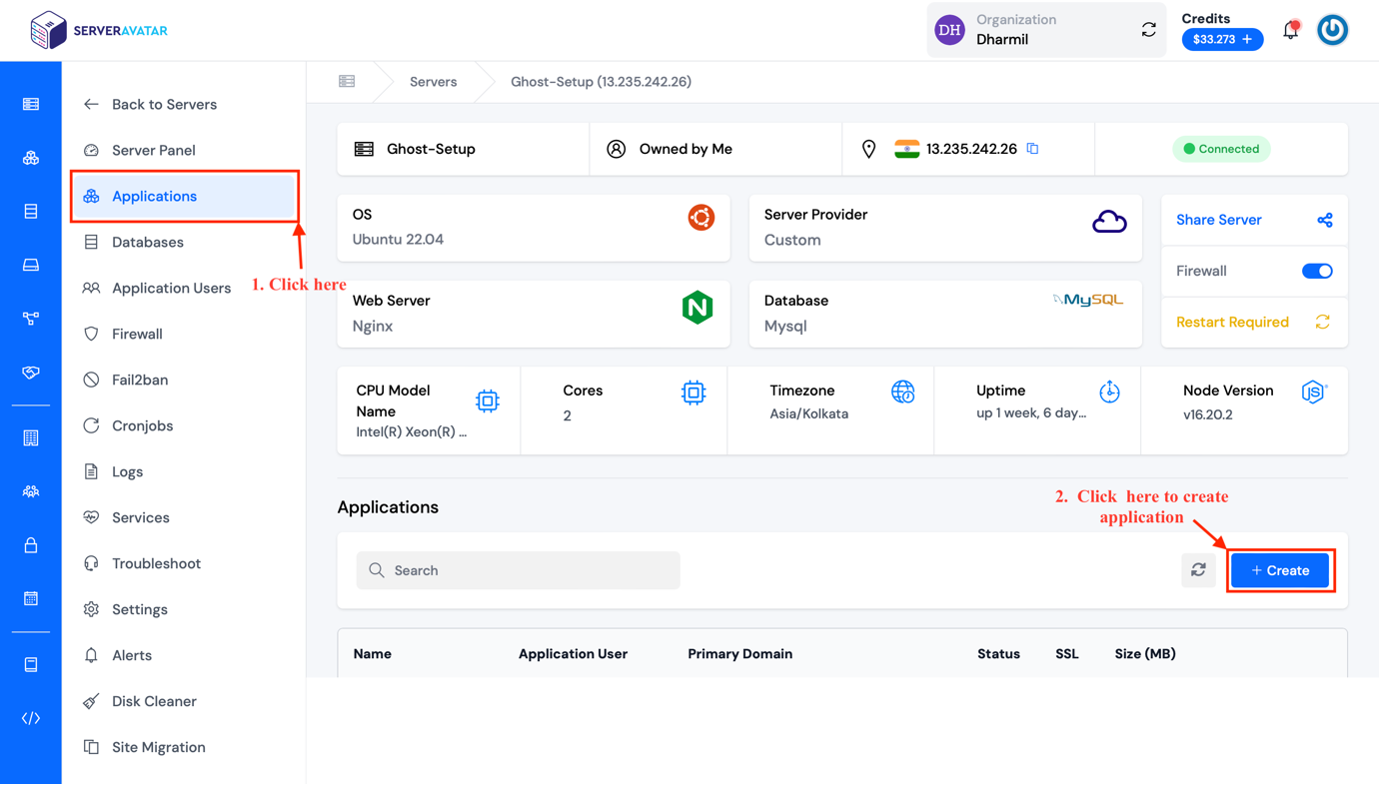Open Application Users in the sidebar

pos(158,288)
